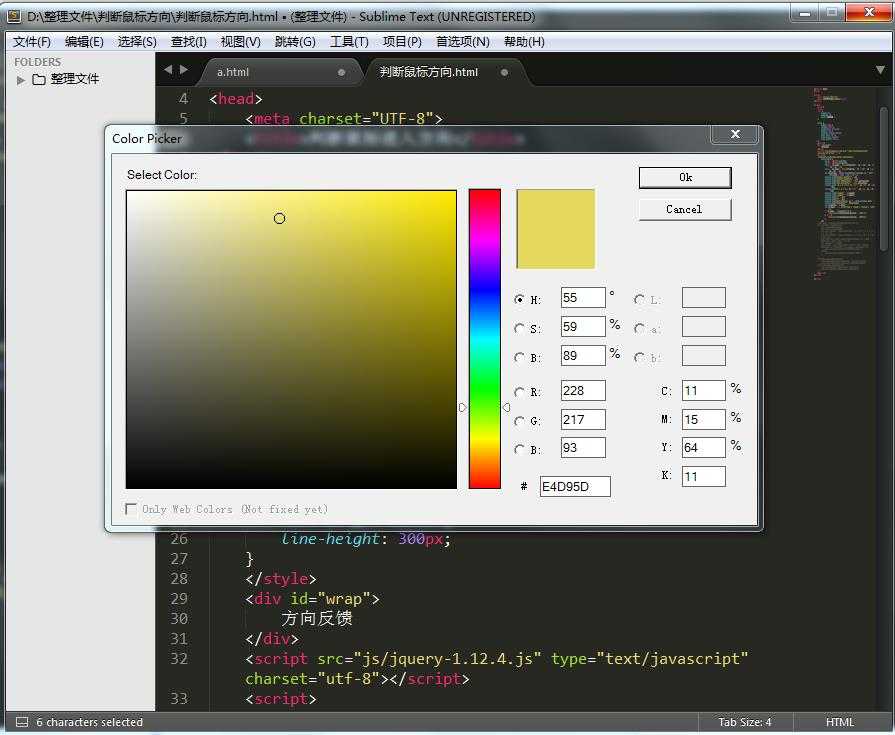Click the black K field showing 11
The width and height of the screenshot is (895, 735).
[x=704, y=476]
